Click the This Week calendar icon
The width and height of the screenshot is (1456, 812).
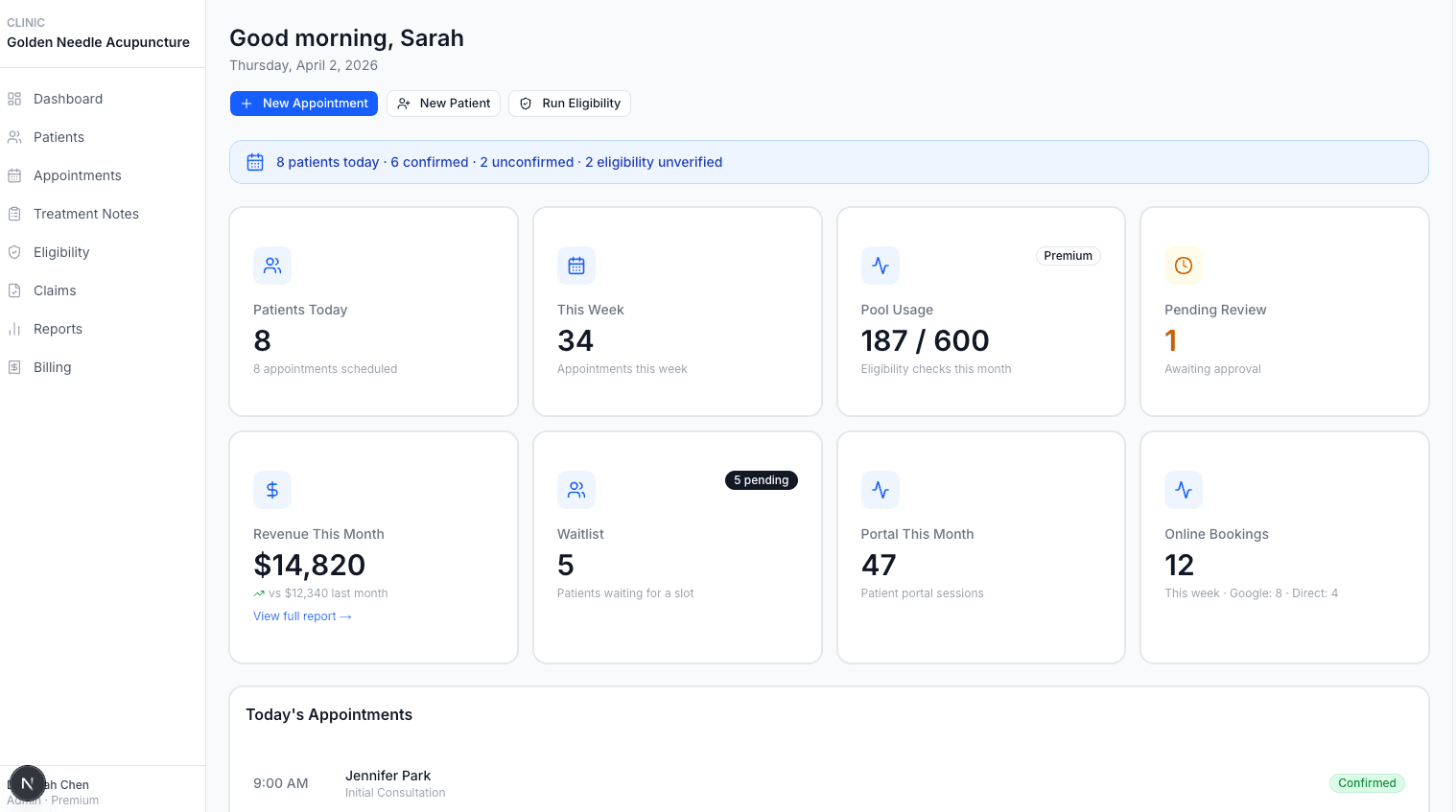click(575, 266)
